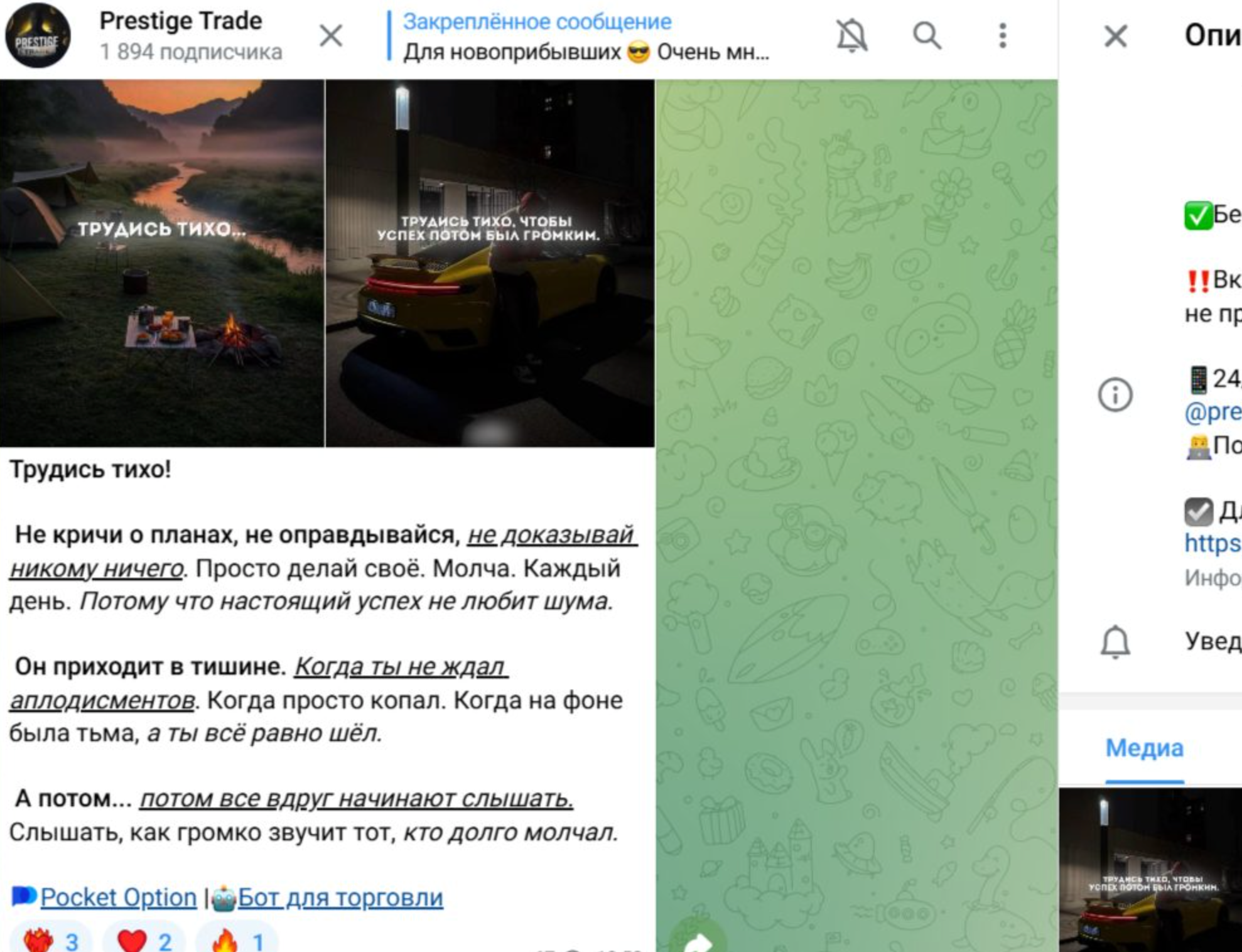This screenshot has height=952, width=1242.
Task: Open the campsite sunset photo
Action: pos(162,263)
